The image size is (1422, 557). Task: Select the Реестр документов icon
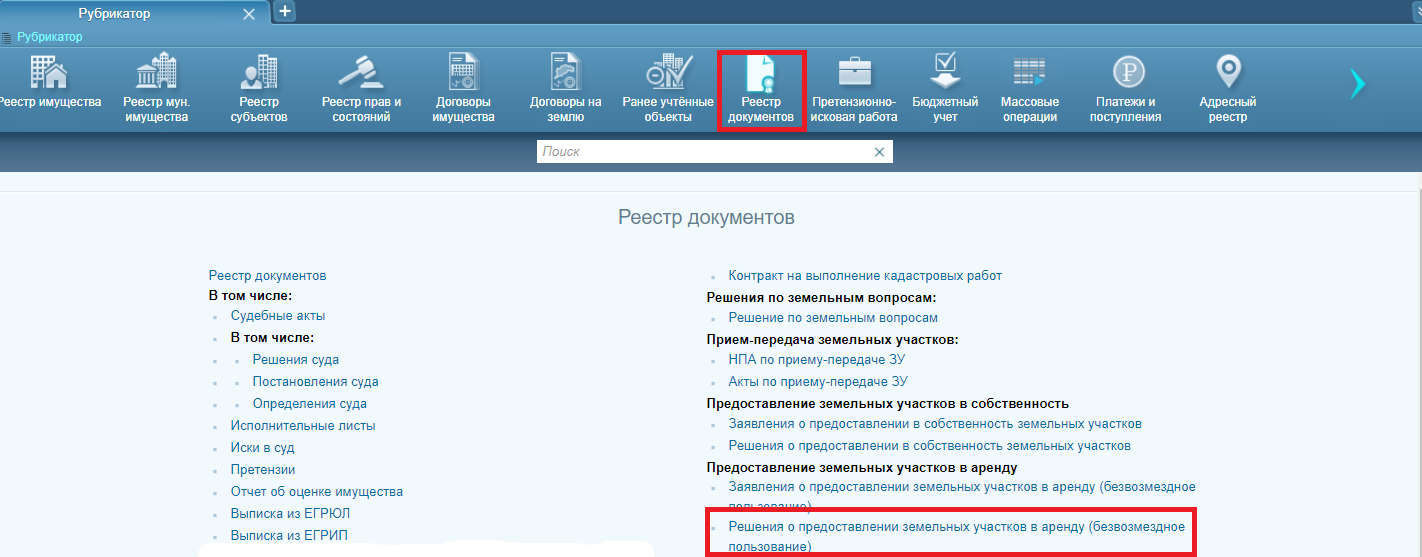tap(761, 73)
